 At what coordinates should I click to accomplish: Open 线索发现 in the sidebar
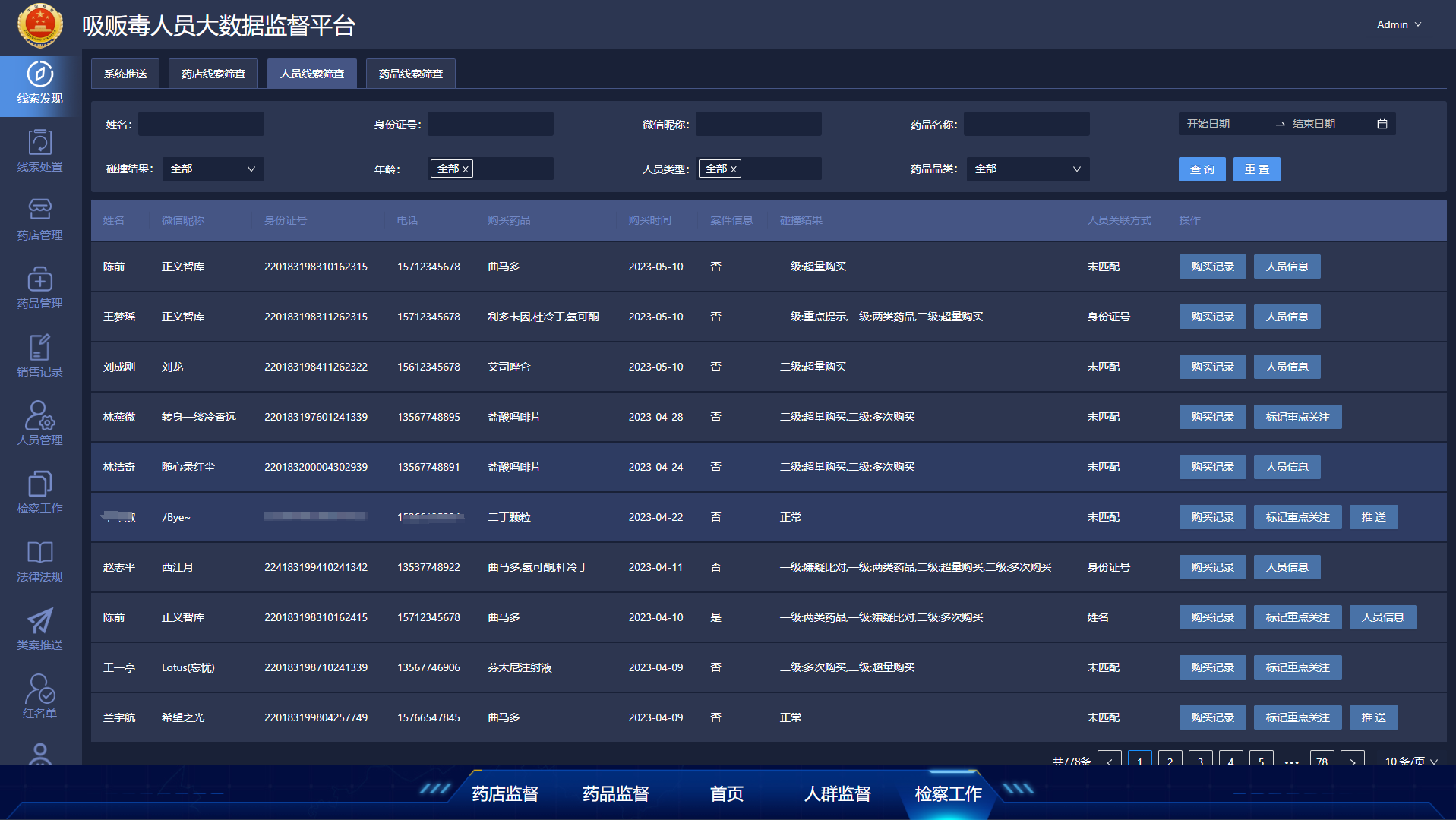point(39,84)
